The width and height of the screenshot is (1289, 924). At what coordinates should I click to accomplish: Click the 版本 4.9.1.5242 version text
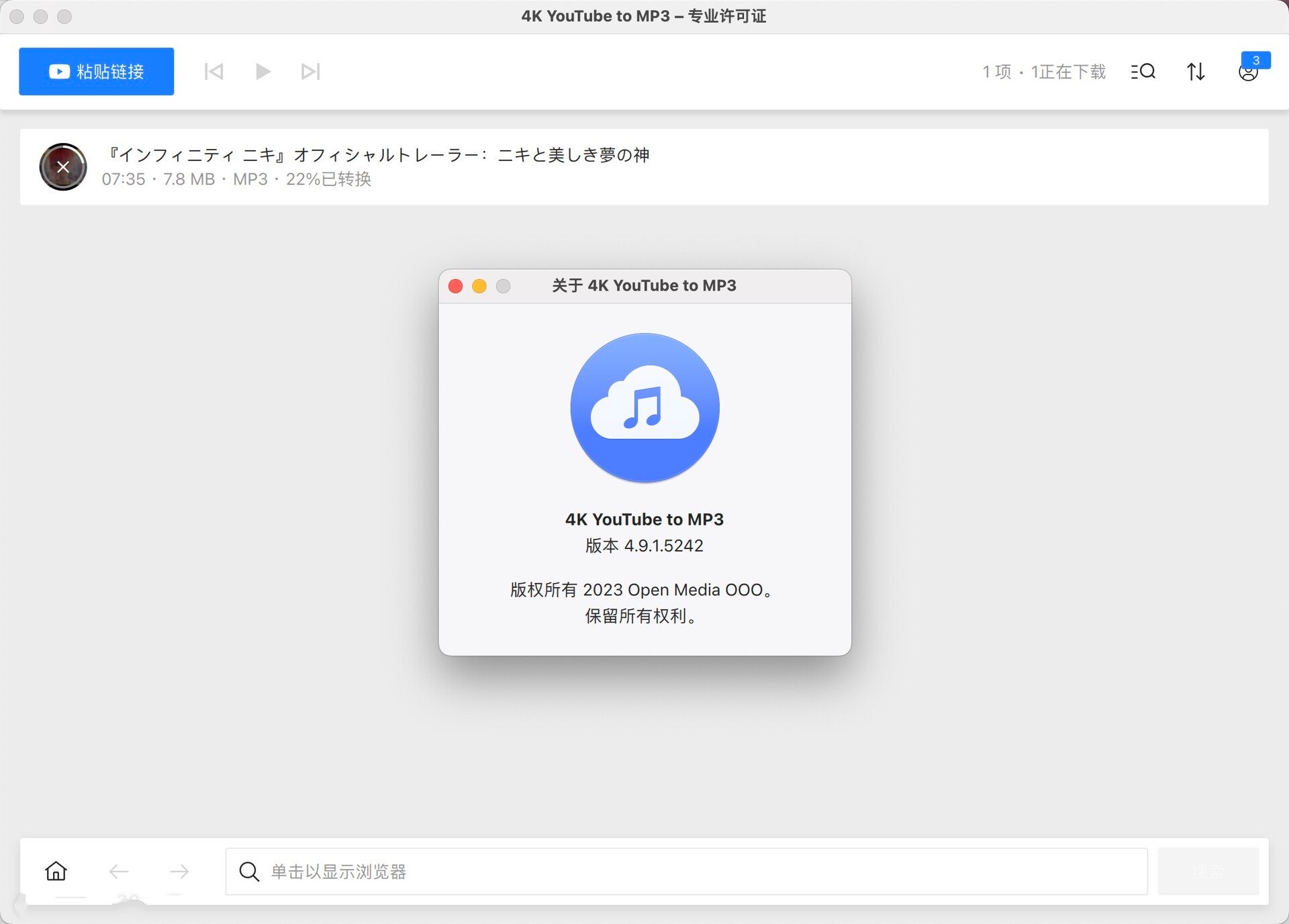(644, 546)
